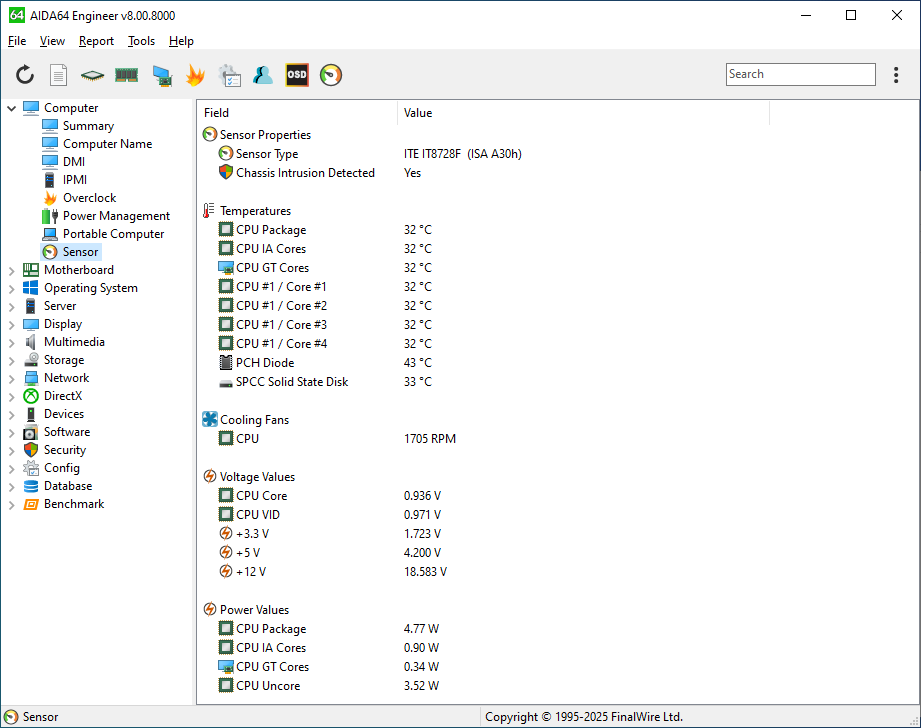
Task: Open the Tools menu
Action: pos(142,41)
